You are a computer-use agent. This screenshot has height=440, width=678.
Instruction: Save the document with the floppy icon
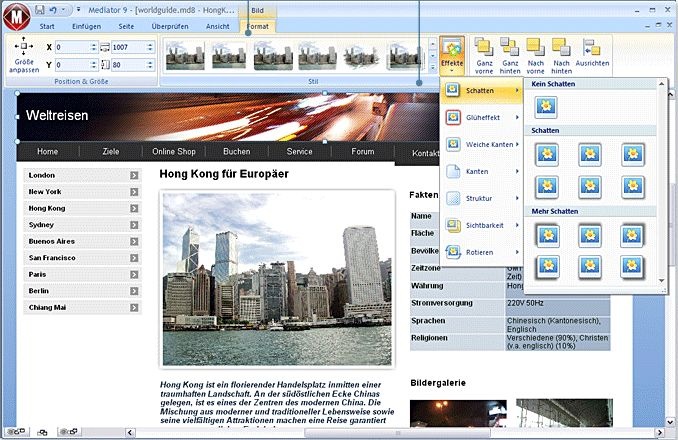40,10
